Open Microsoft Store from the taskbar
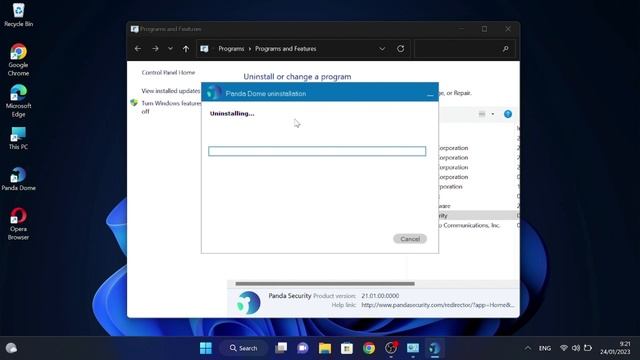 [x=347, y=348]
